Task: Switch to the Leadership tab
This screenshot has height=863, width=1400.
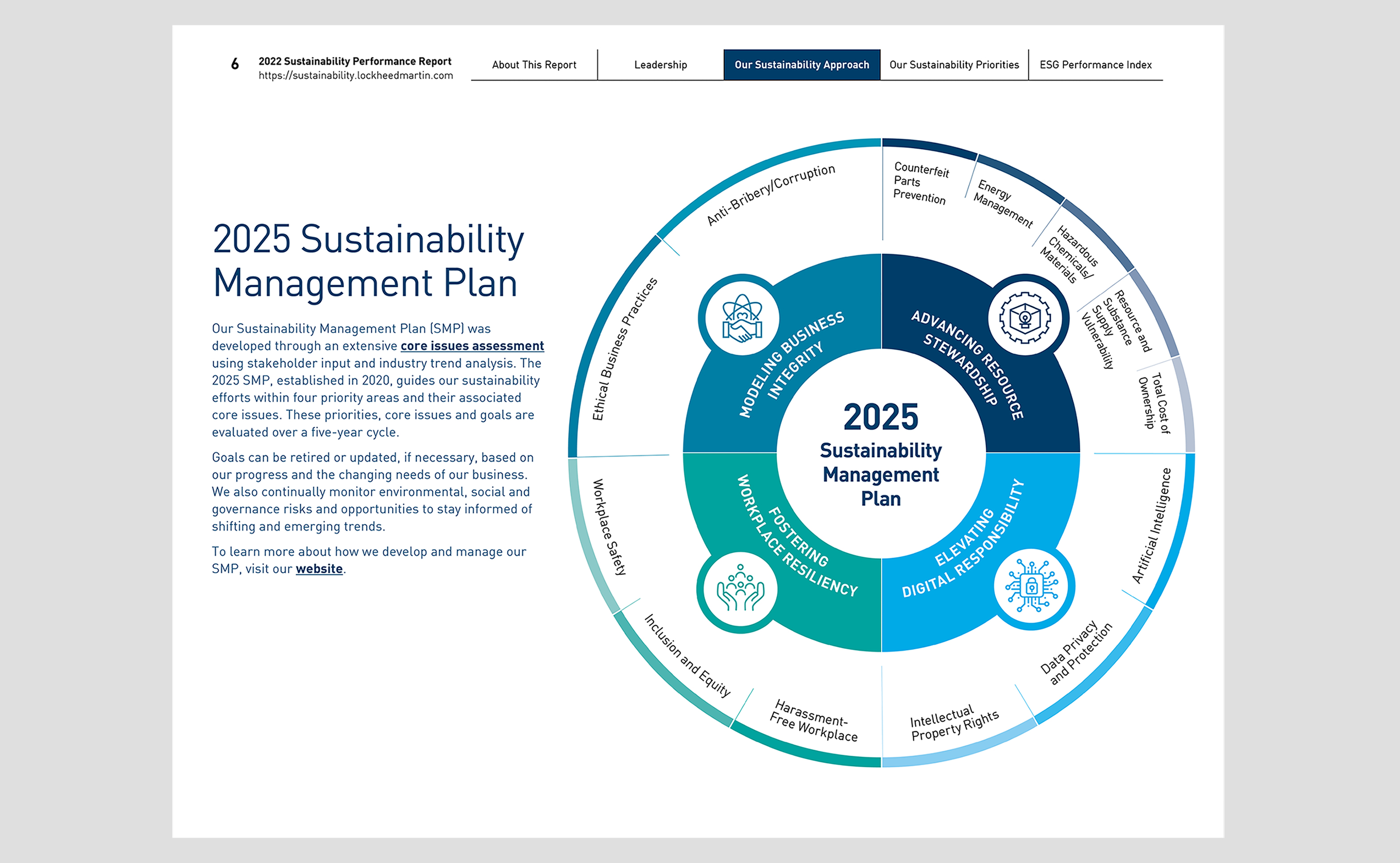Action: click(661, 65)
